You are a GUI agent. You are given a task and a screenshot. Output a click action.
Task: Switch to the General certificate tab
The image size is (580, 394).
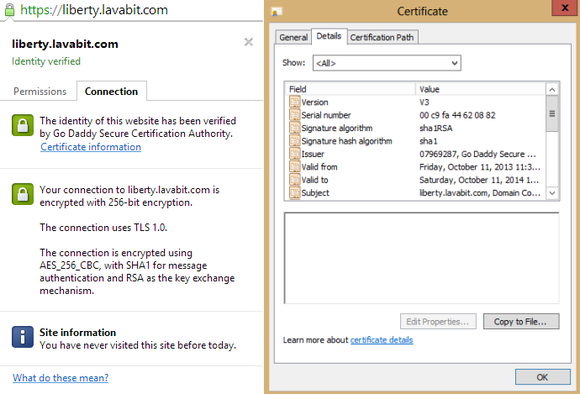(293, 37)
